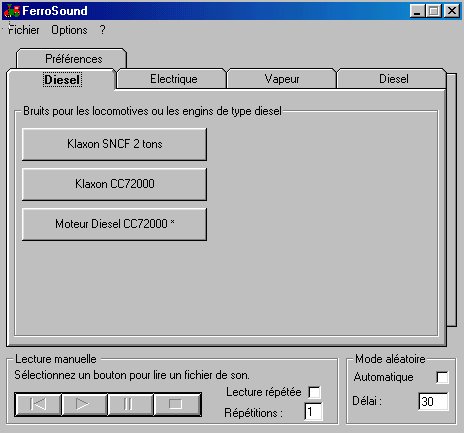Select the rightmost Diesel tab
The width and height of the screenshot is (464, 433).
click(x=392, y=79)
